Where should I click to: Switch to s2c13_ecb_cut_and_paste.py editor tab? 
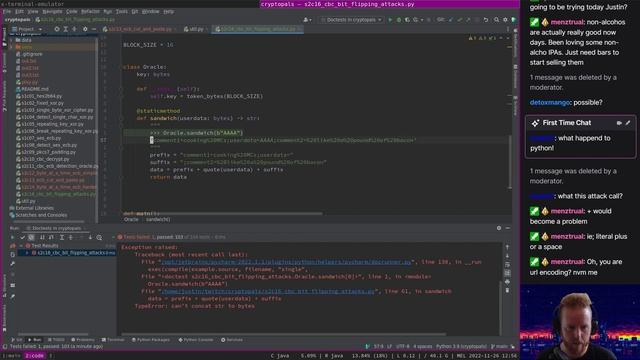click(139, 29)
